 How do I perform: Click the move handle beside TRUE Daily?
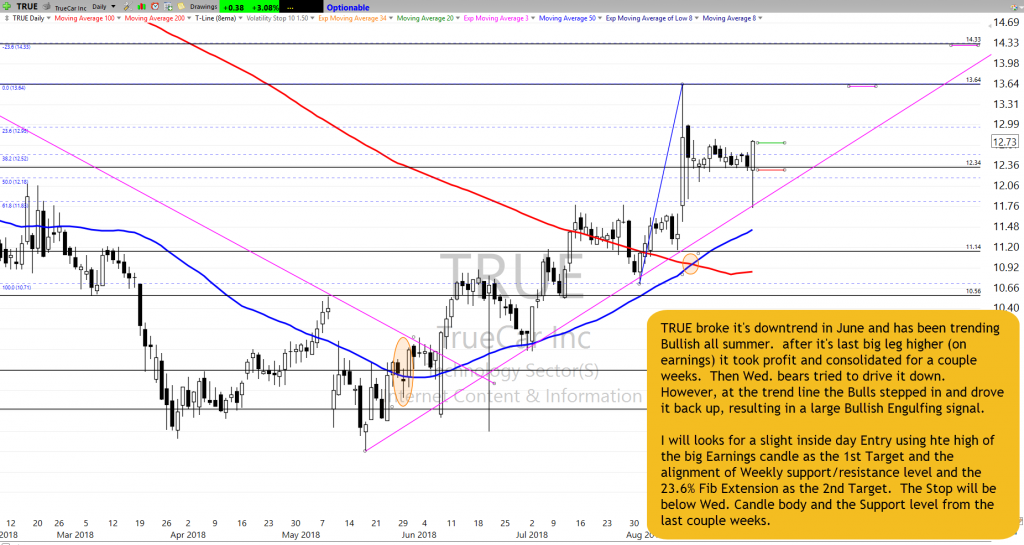tap(7, 18)
